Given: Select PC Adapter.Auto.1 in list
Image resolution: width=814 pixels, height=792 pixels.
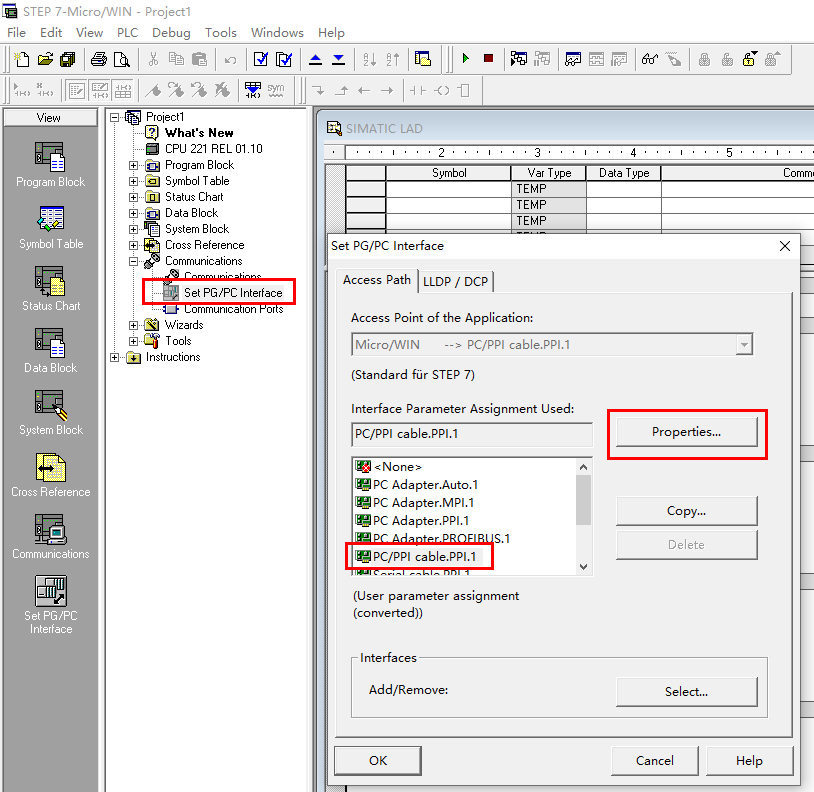Looking at the screenshot, I should coord(416,485).
